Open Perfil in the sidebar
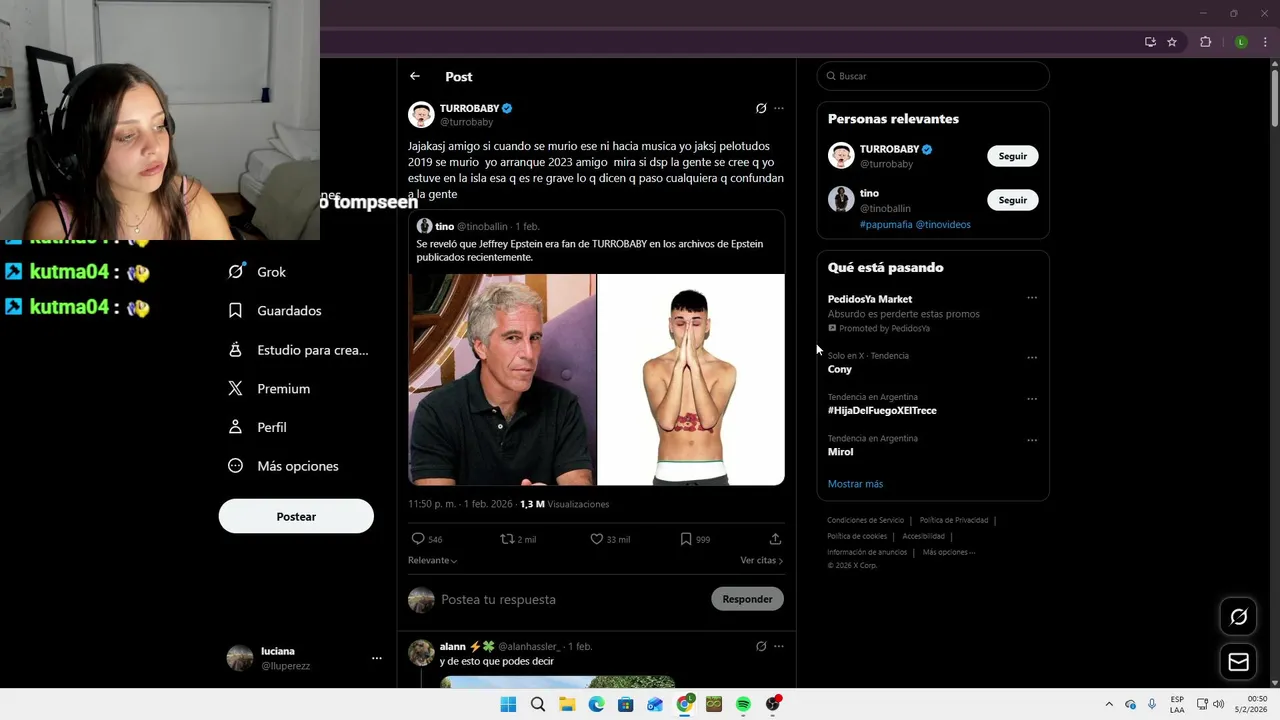This screenshot has height=720, width=1280. point(257,427)
